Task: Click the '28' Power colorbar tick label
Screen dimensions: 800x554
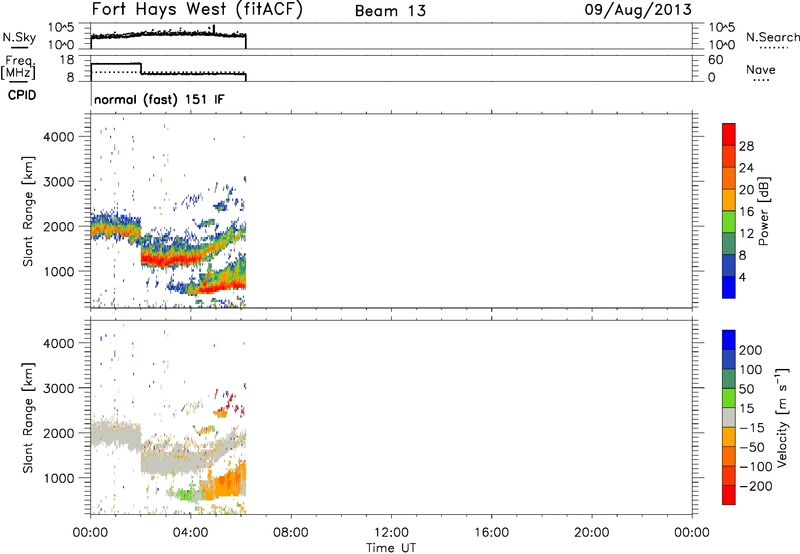Action: pyautogui.click(x=746, y=146)
